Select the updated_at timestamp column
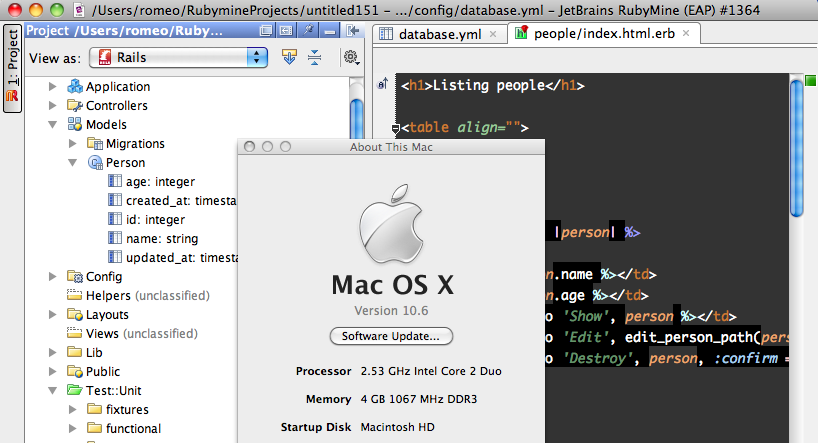The image size is (818, 443). coord(173,257)
